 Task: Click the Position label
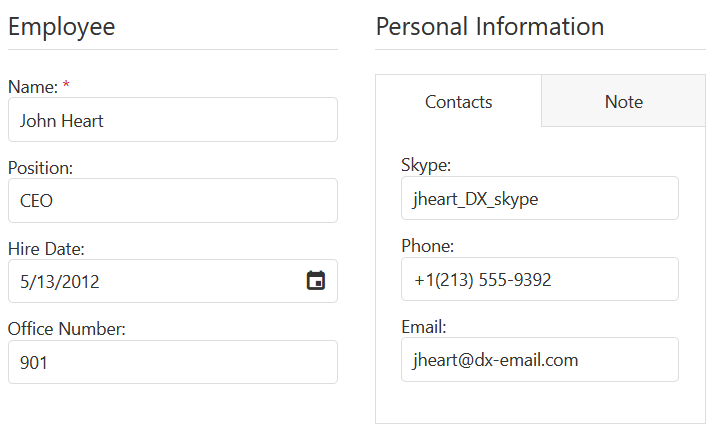coord(40,168)
